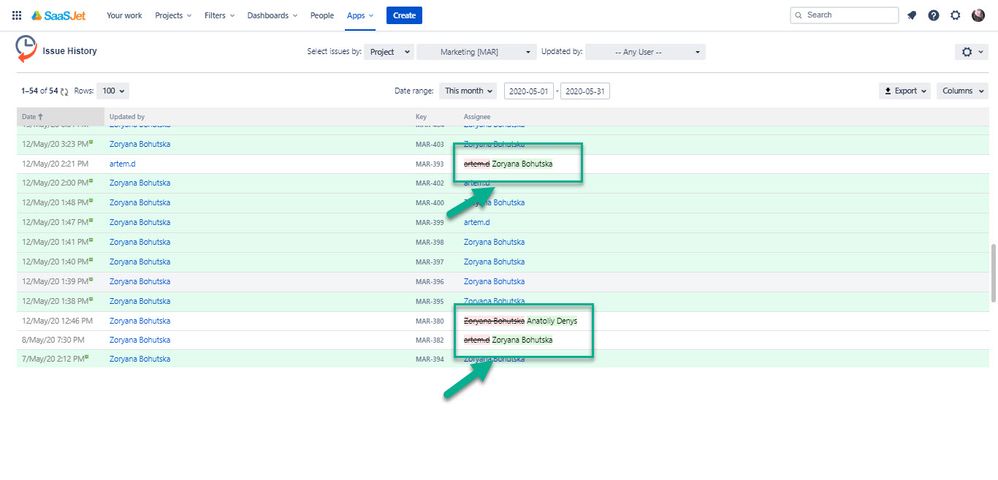Open the Updated by Any User dropdown
The height and width of the screenshot is (480, 998).
[645, 52]
